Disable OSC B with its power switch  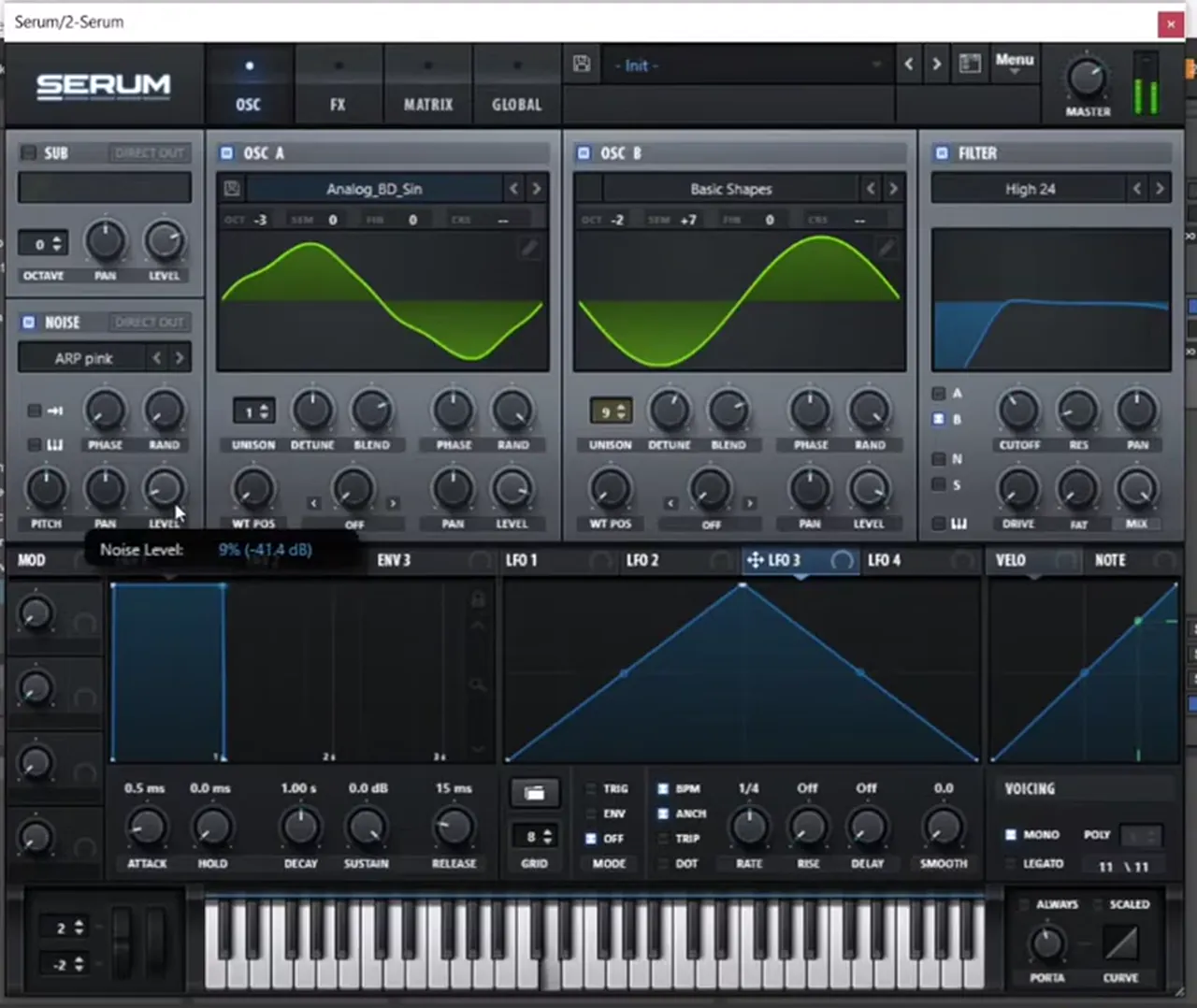584,152
